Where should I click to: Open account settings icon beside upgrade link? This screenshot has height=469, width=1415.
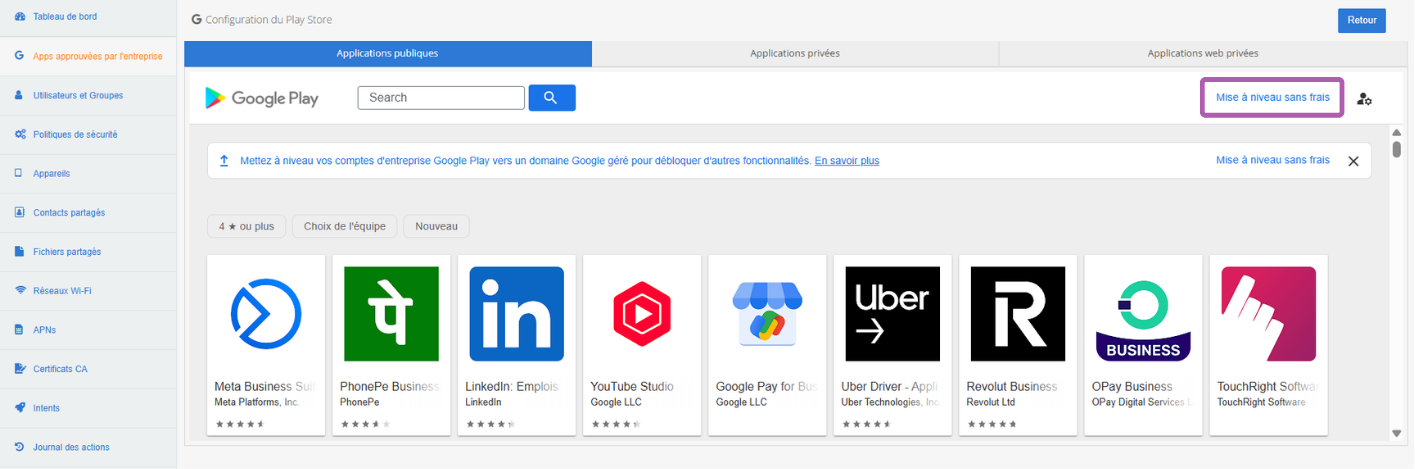click(1364, 98)
